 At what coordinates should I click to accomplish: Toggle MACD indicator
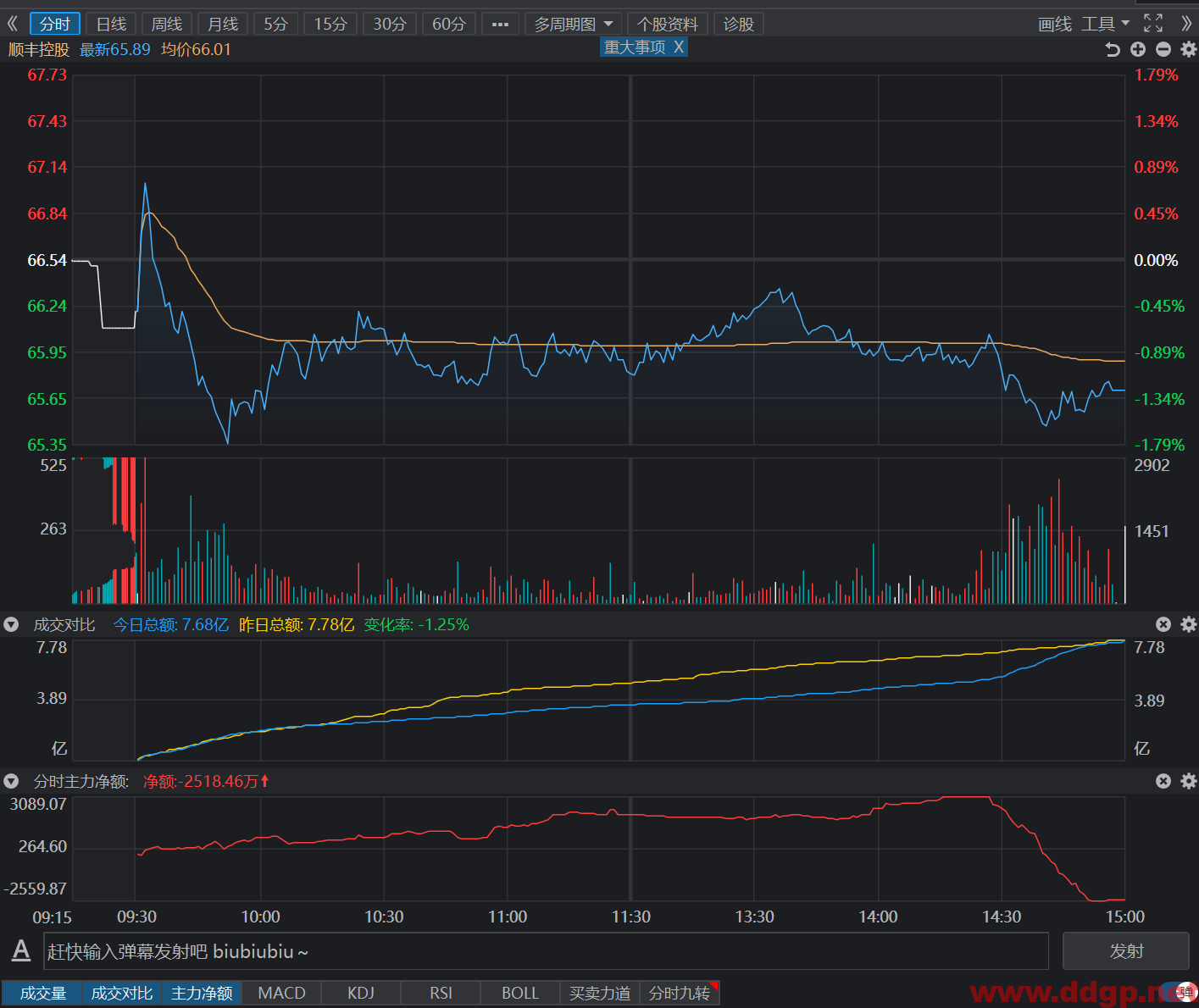click(x=281, y=993)
